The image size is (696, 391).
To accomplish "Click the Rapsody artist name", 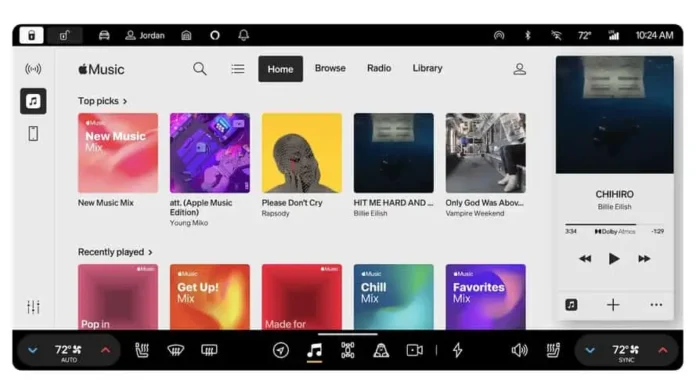I will click(276, 213).
